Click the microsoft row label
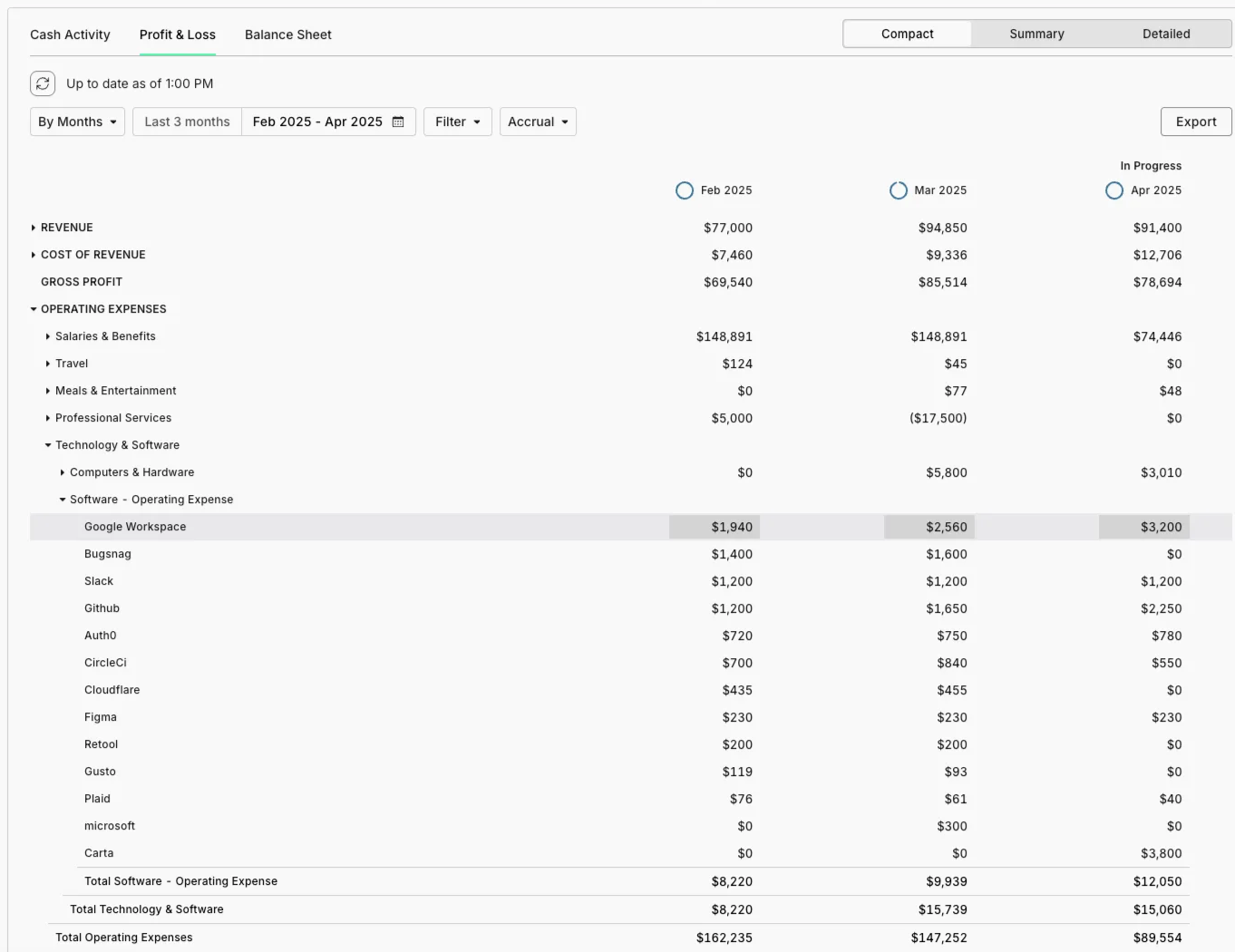The height and width of the screenshot is (952, 1235). 110,826
